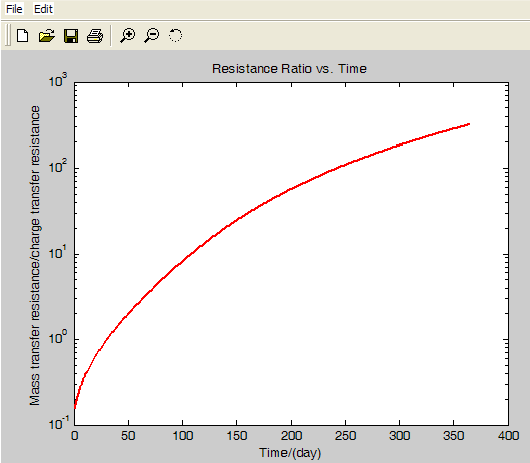Activate the Rotate 3D tool

[175, 35]
